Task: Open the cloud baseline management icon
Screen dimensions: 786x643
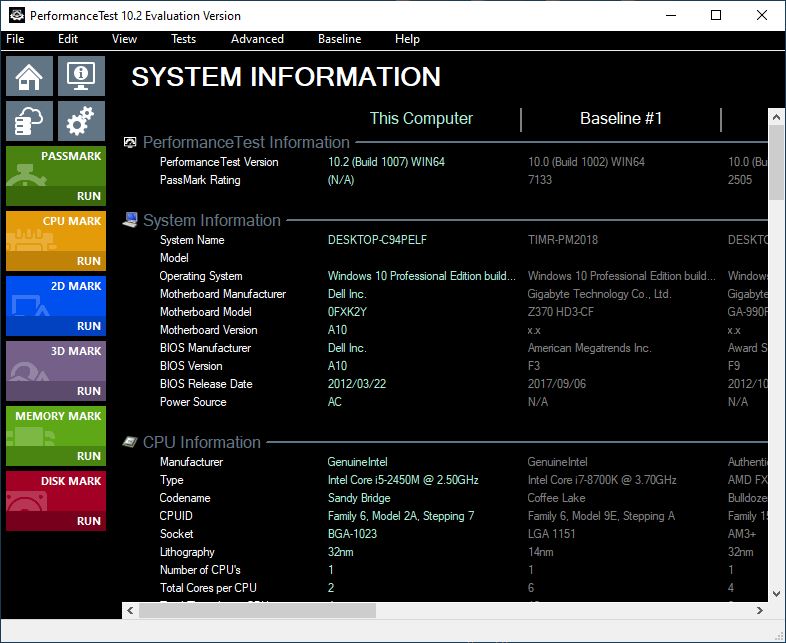Action: (30, 121)
